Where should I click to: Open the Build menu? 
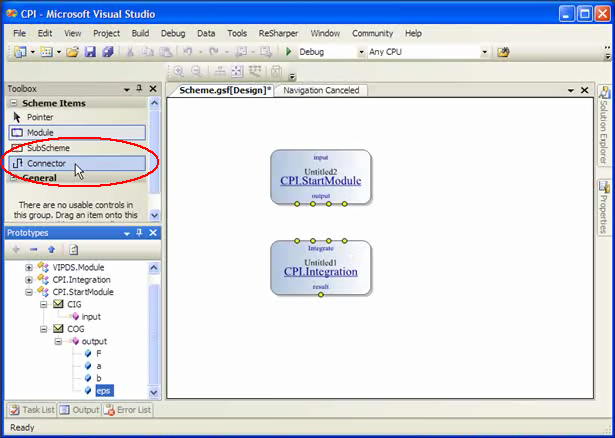(x=140, y=33)
